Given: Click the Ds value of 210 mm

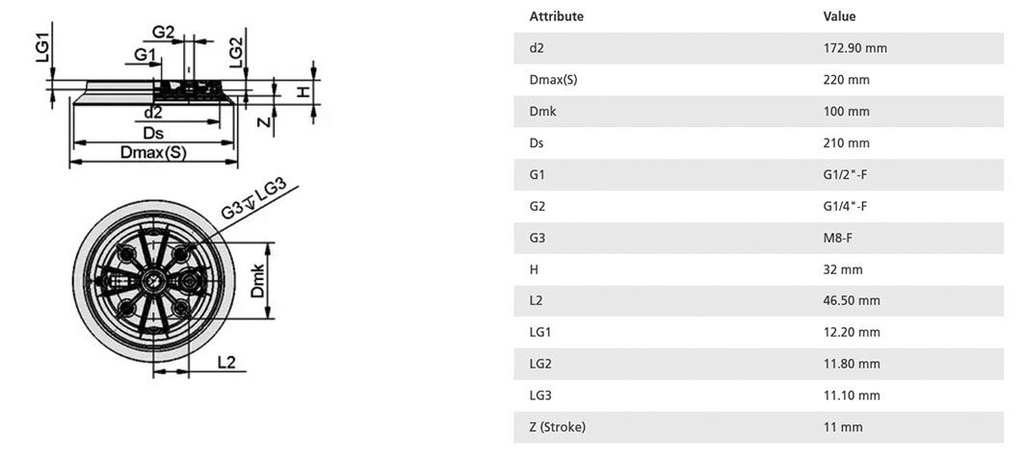Looking at the screenshot, I should (844, 143).
